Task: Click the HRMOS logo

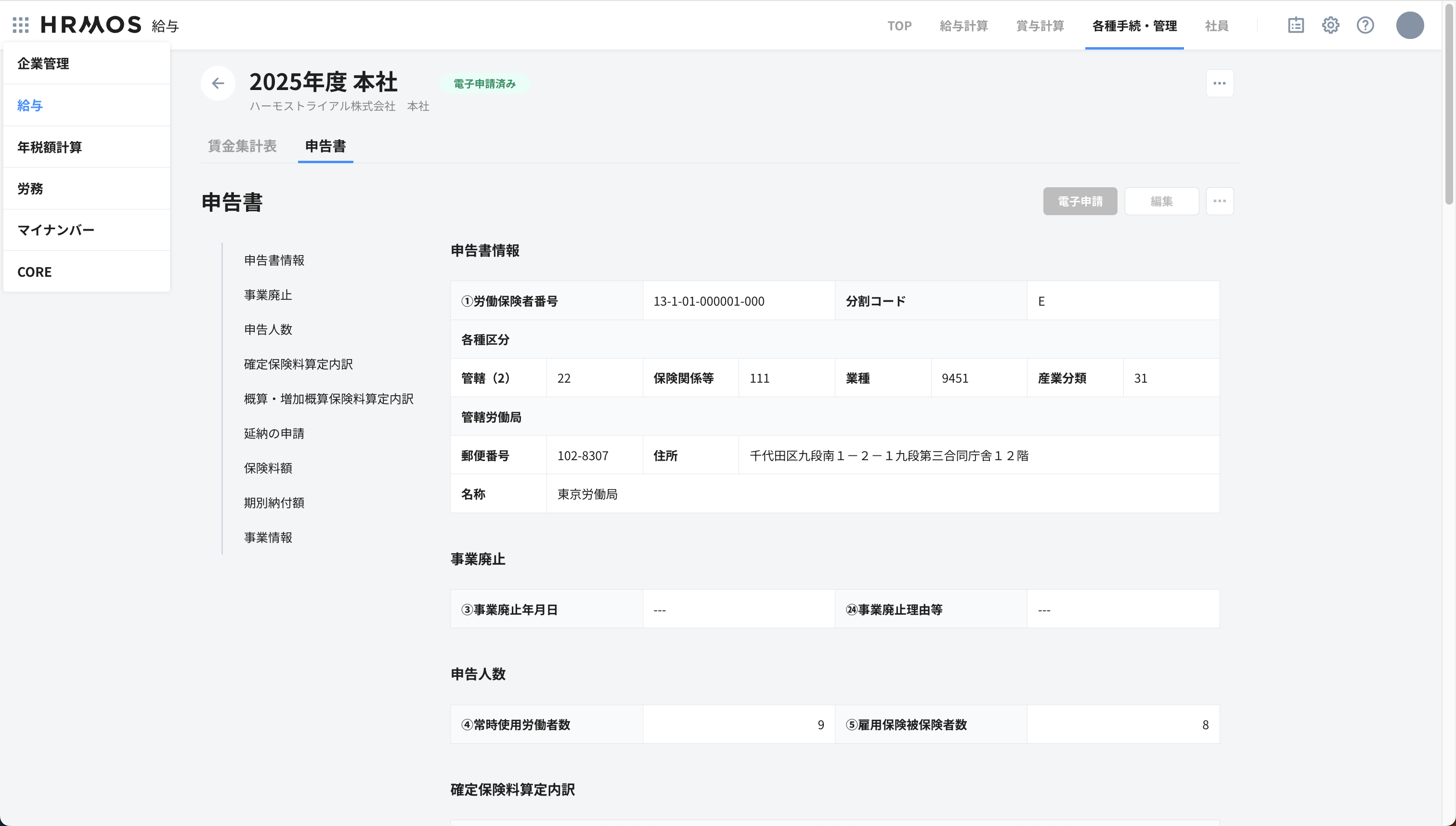Action: (91, 25)
